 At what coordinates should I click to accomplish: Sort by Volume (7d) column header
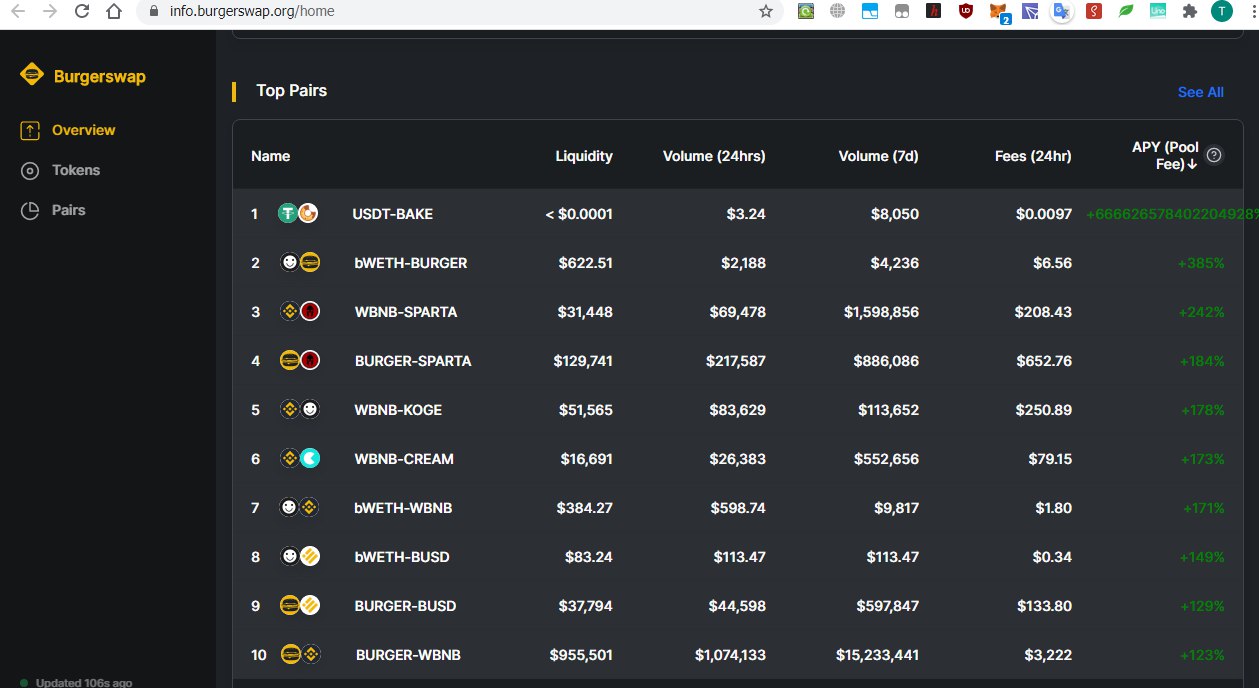(x=878, y=156)
